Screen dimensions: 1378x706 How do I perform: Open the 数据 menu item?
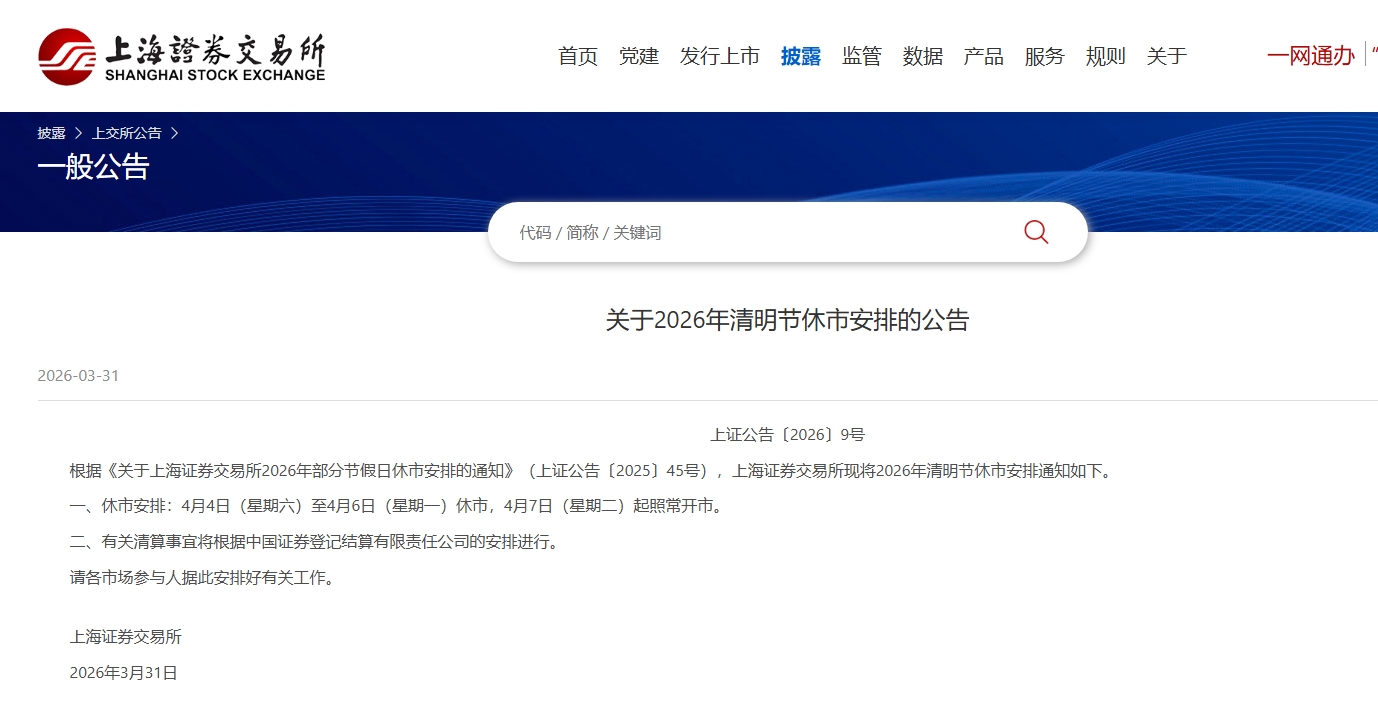pyautogui.click(x=923, y=56)
